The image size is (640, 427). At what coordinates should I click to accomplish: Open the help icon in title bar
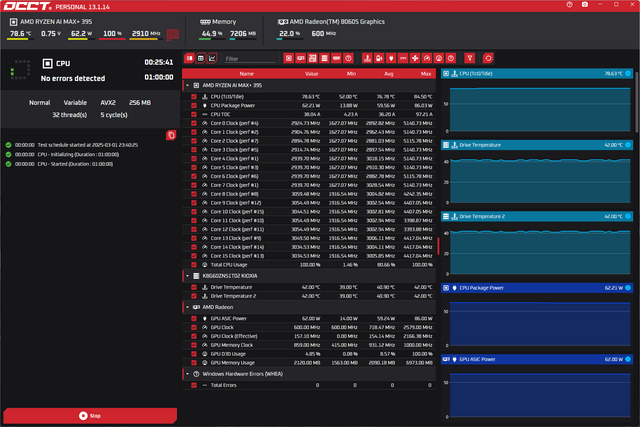569,4
